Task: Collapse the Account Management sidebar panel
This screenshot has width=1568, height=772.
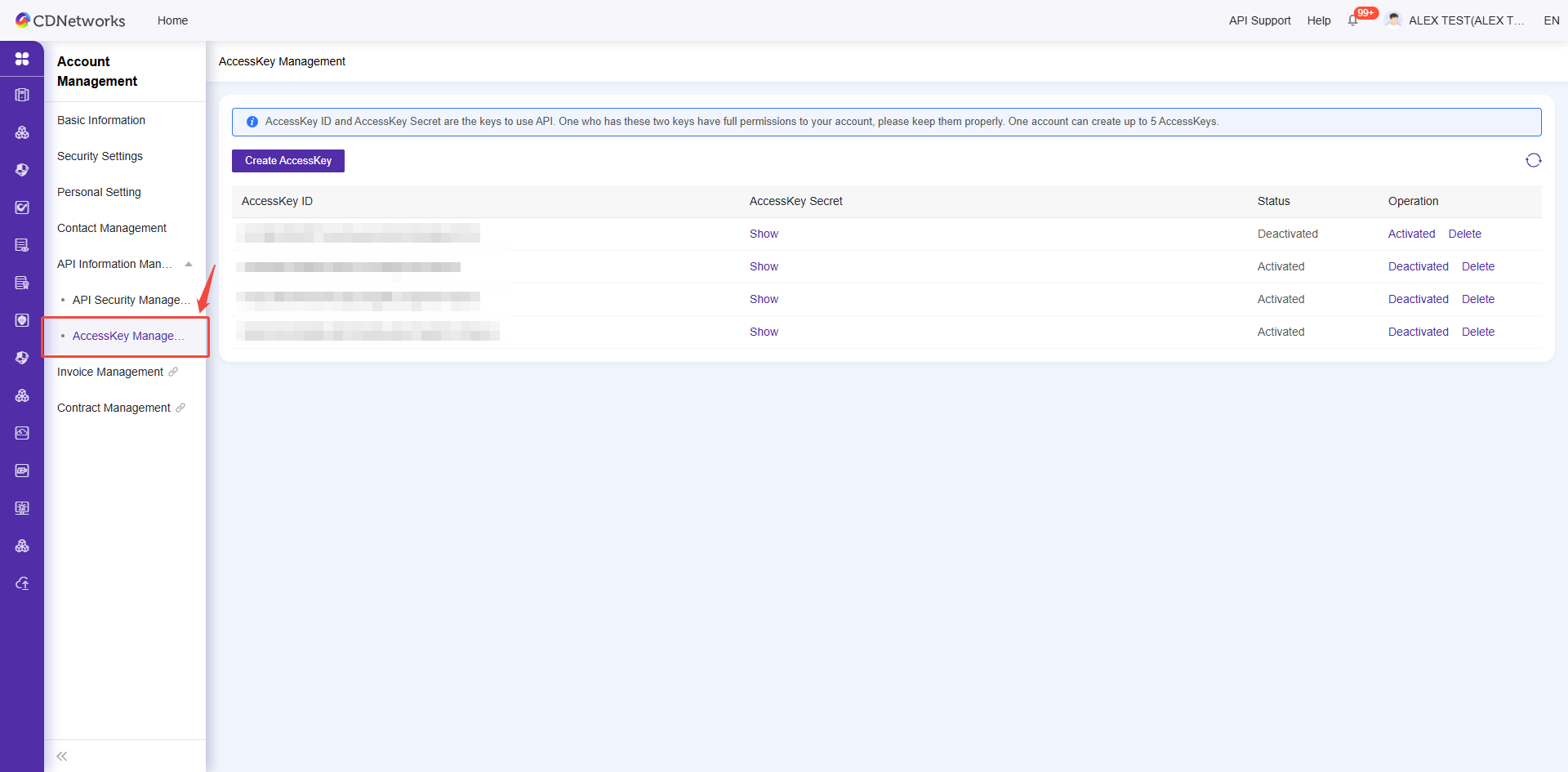Action: point(61,756)
